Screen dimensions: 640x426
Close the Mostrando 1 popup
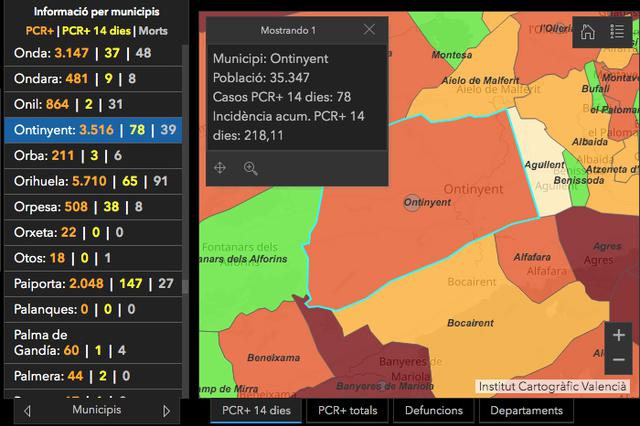[369, 30]
